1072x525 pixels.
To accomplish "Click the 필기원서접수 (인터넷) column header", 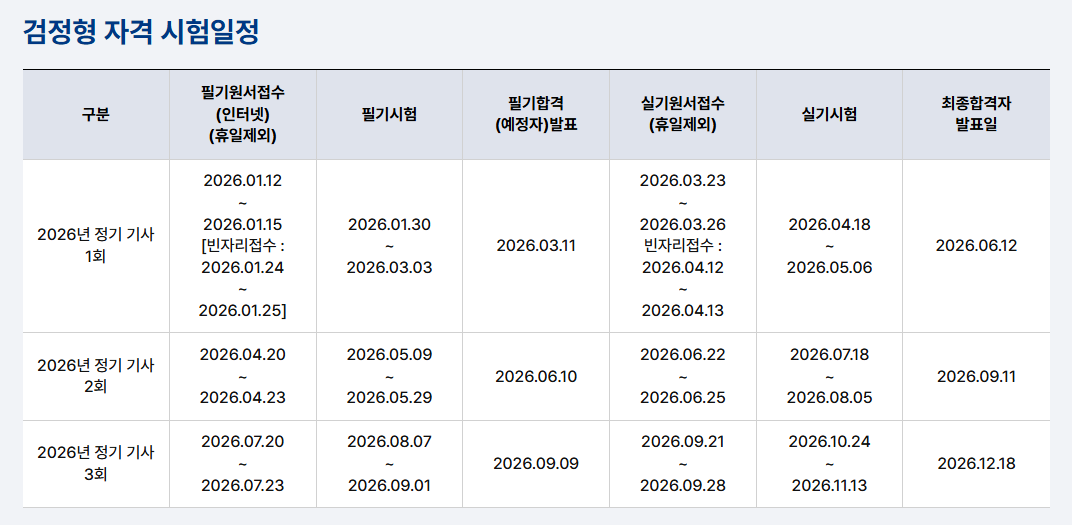I will tap(243, 115).
